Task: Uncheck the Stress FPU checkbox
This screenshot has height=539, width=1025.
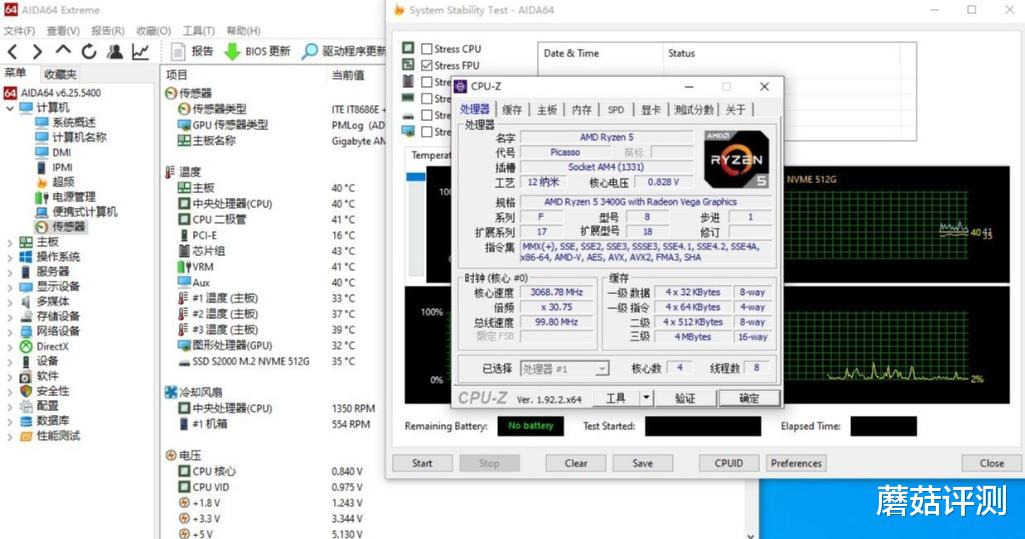Action: pos(427,65)
